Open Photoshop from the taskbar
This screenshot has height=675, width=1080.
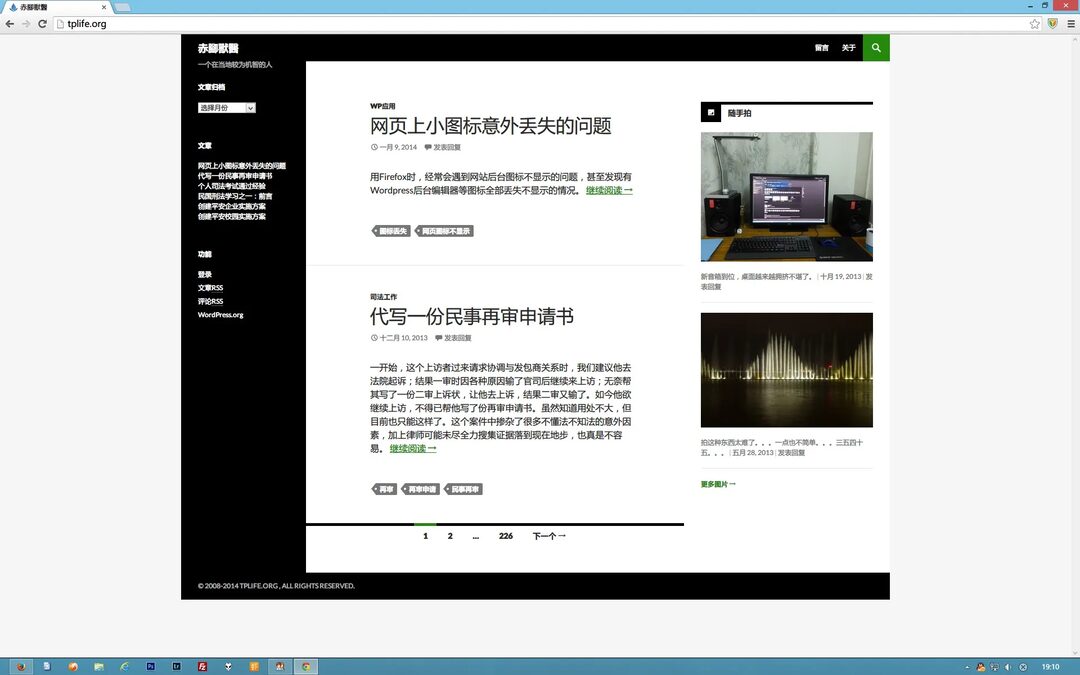pyautogui.click(x=150, y=666)
